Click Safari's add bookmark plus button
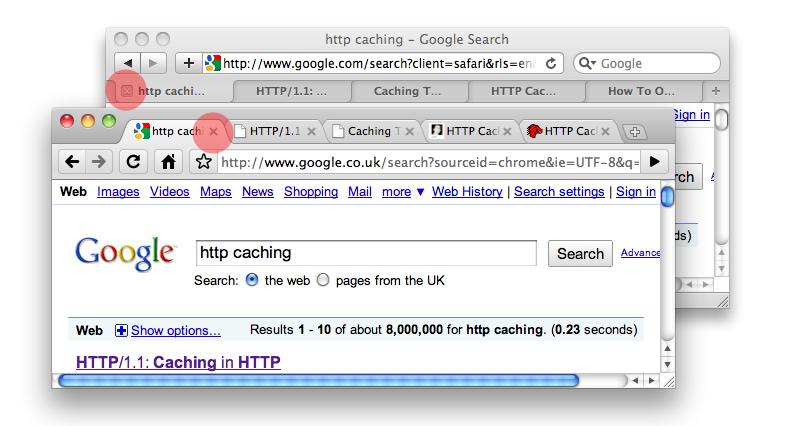 coord(189,63)
